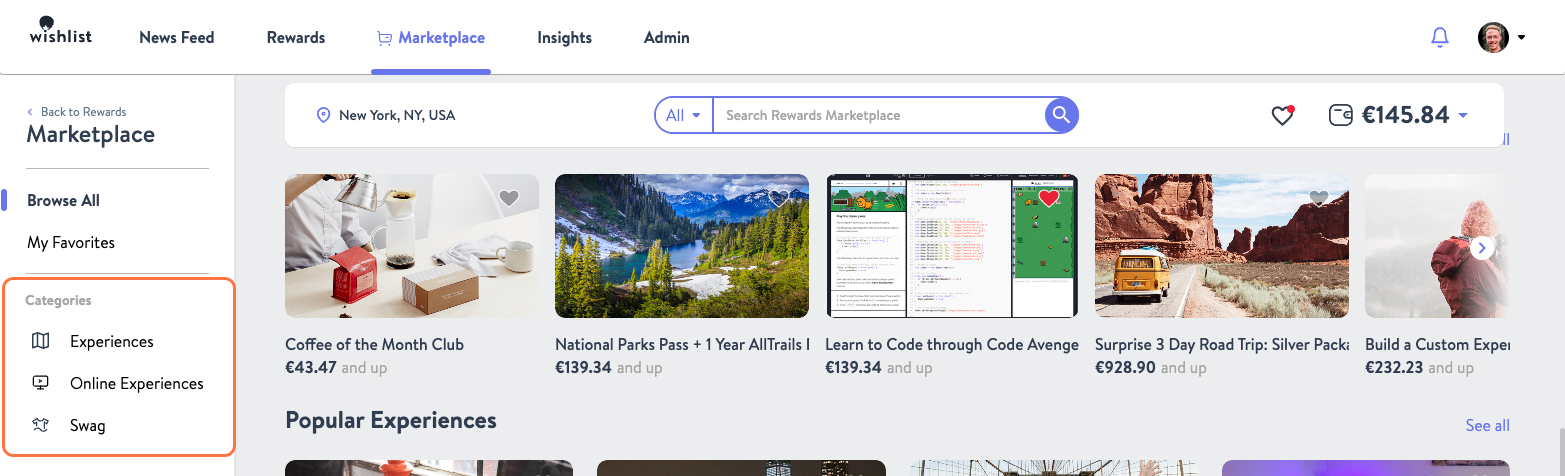
Task: Click the Coffee of the Month Club title
Action: 375,344
